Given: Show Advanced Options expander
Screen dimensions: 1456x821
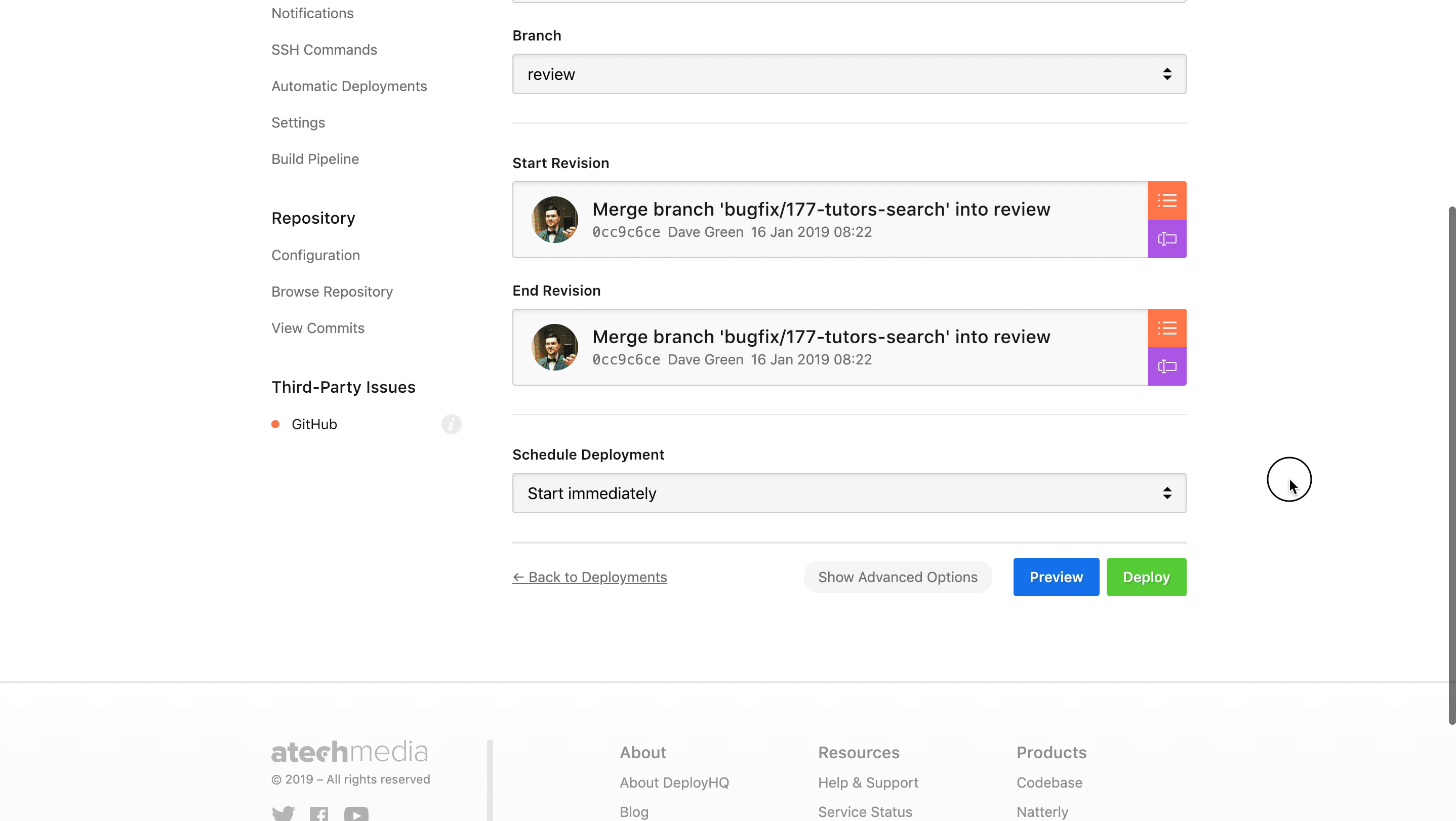Looking at the screenshot, I should (898, 577).
